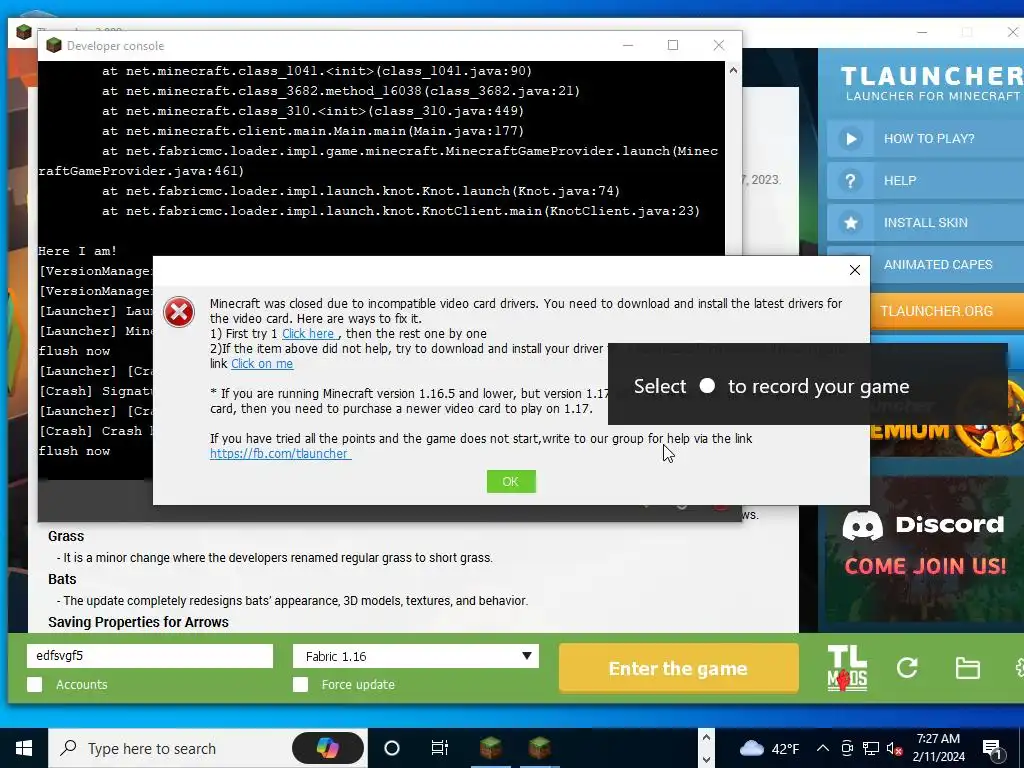Open the fb.com/tlauncher help link
This screenshot has width=1024, height=768.
coord(280,453)
